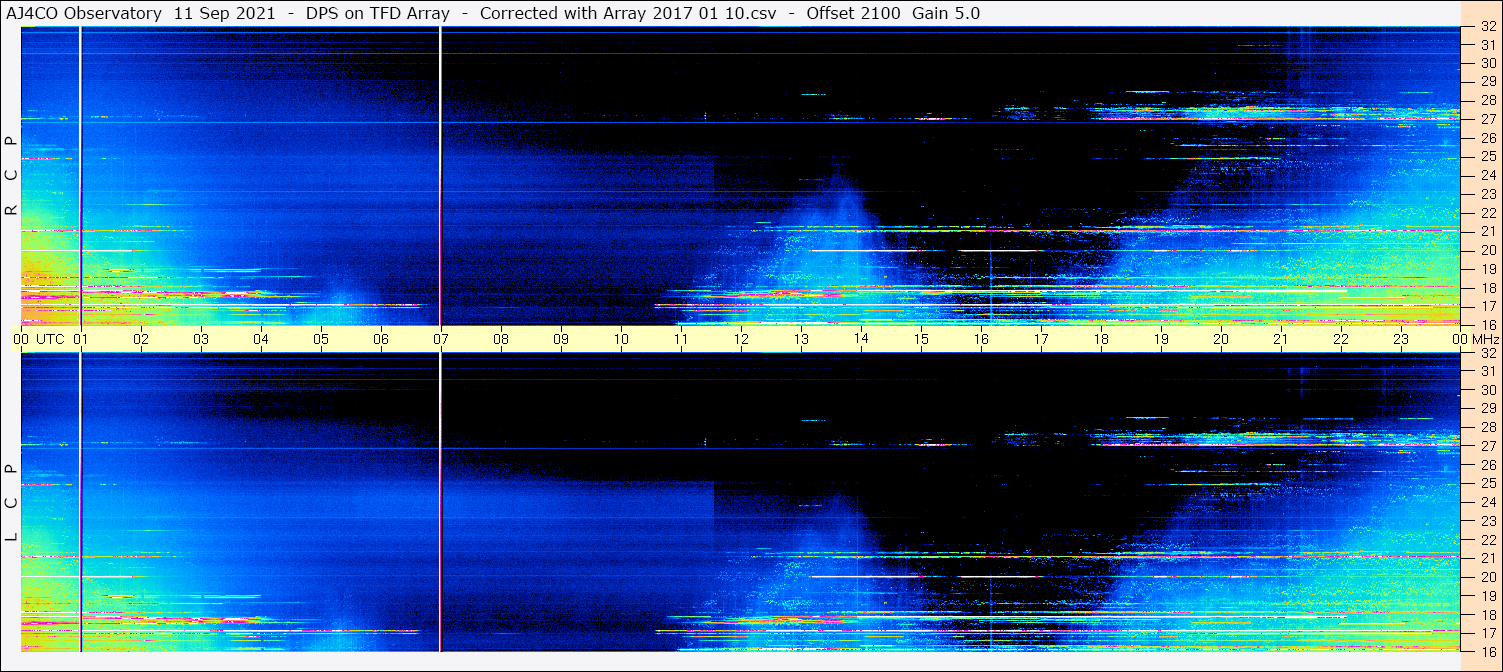Select the date 11 Sep 2021 in header
Viewport: 1503px width, 672px height.
224,13
